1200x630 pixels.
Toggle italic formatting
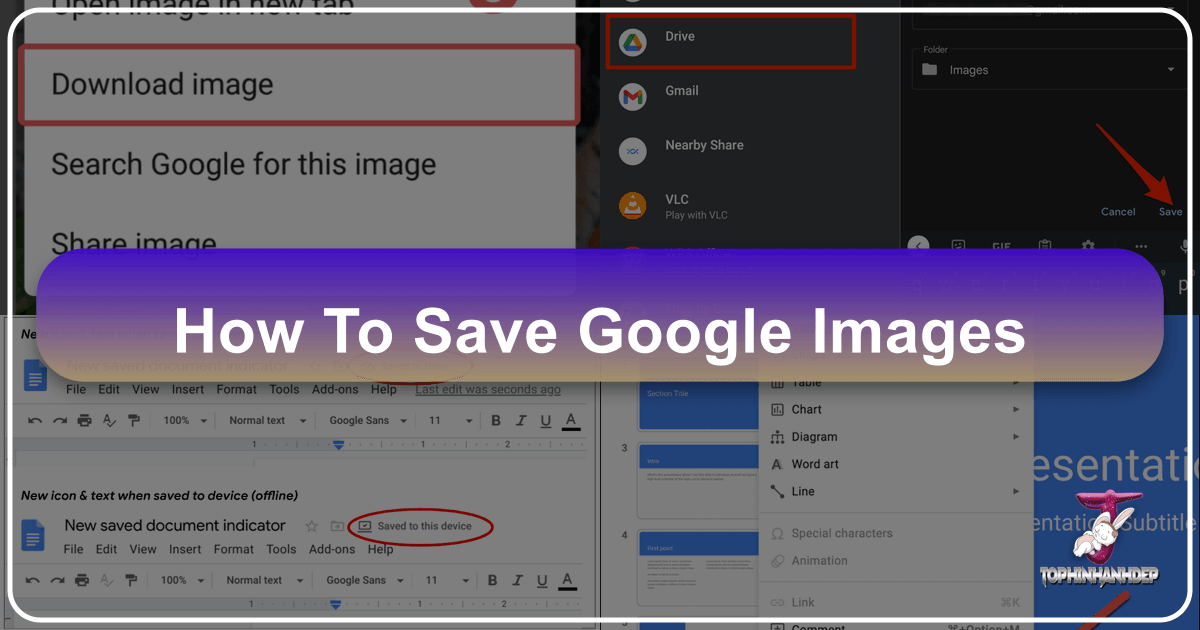[521, 420]
